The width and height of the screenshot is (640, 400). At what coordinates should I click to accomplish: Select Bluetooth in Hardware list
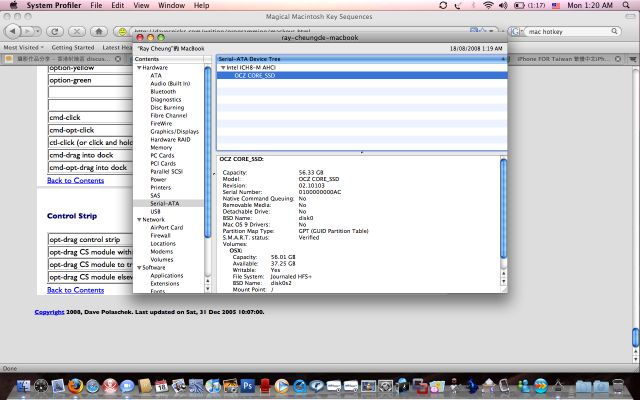click(x=163, y=91)
